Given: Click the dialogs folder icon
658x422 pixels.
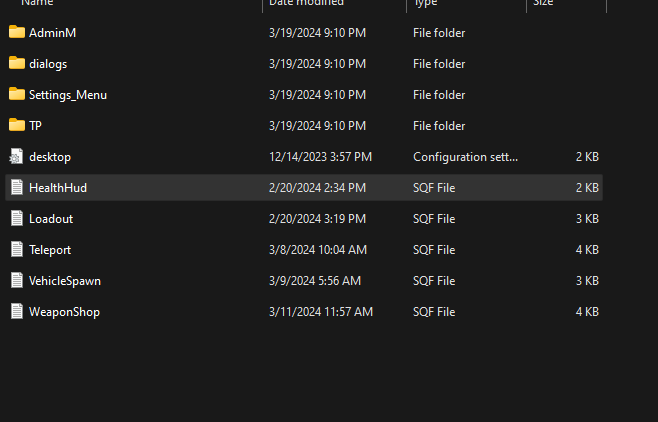Looking at the screenshot, I should tap(17, 63).
